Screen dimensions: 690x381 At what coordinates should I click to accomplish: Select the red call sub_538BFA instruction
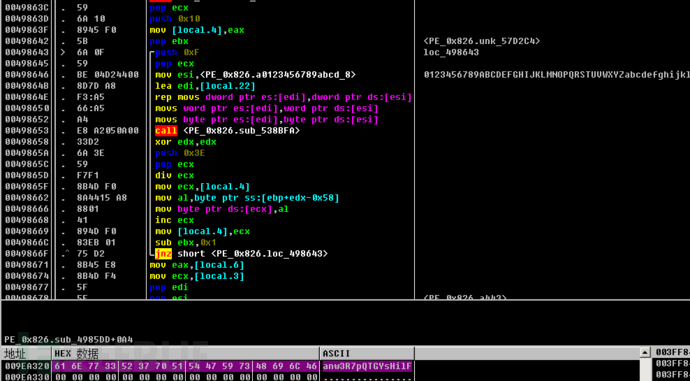(228, 131)
